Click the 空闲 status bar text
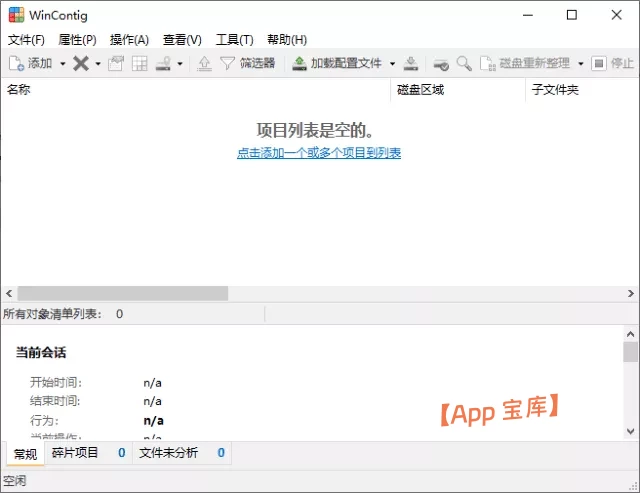This screenshot has height=493, width=640. (x=15, y=481)
